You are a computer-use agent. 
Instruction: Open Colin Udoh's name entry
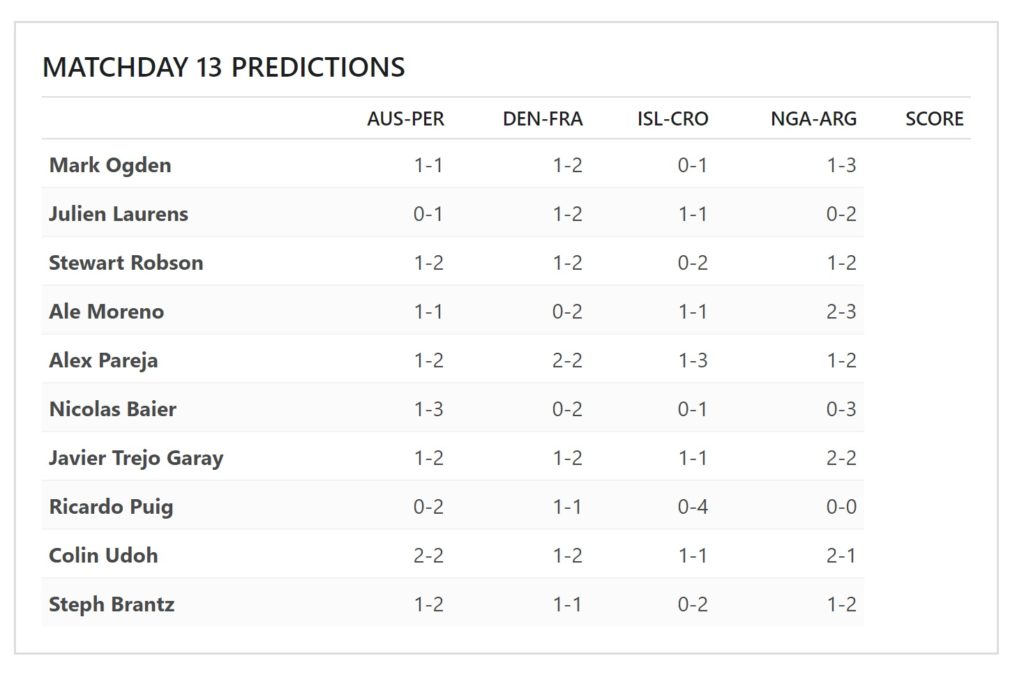pos(103,556)
